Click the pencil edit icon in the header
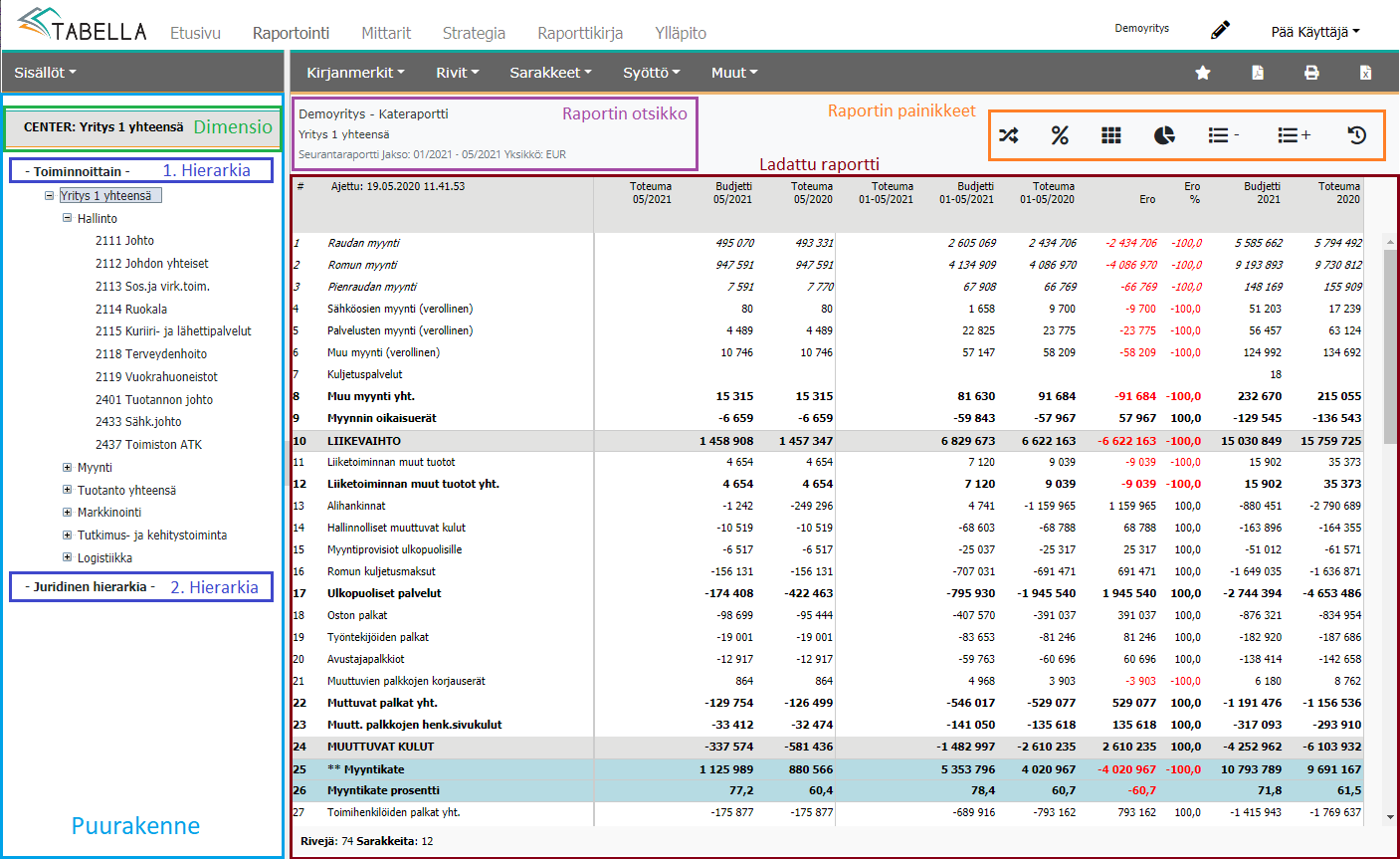Screen dimensions: 1400x859 coord(1220,30)
